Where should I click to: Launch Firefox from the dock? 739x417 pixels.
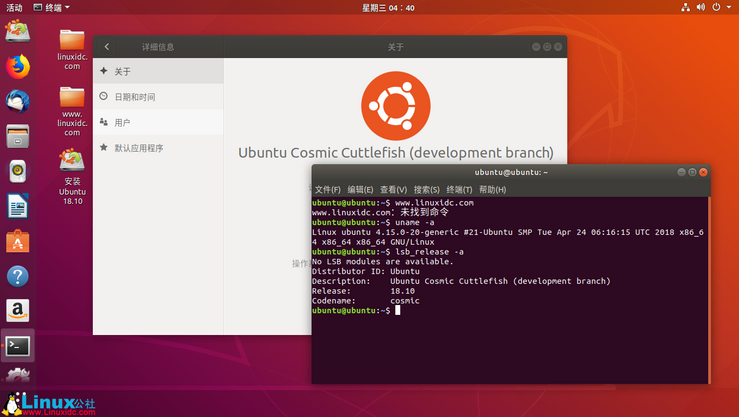click(18, 66)
